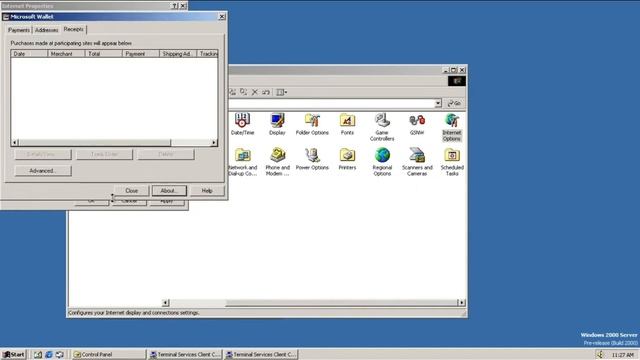Click the Advanced button in Microsoft Wallet
640x360 pixels.
[x=43, y=171]
